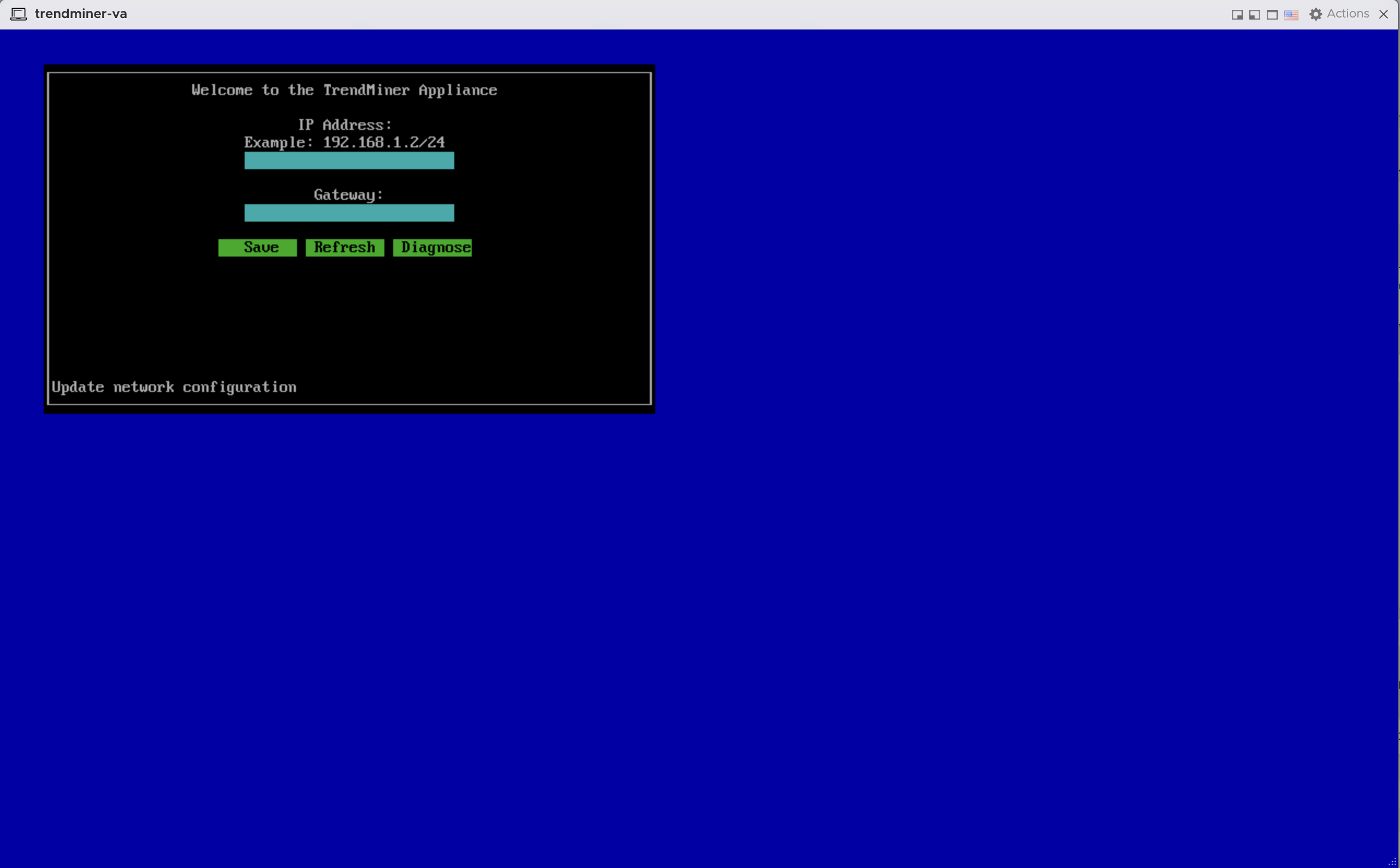Click the Update network configuration status line
The width and height of the screenshot is (1400, 868).
(x=174, y=387)
